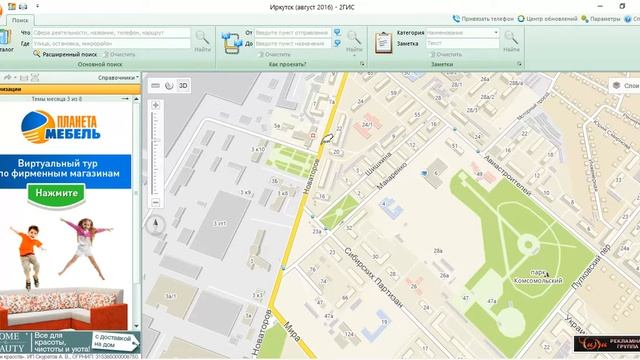This screenshot has width=640, height=360.
Task: Expand Заметки group launcher
Action: click(x=519, y=64)
